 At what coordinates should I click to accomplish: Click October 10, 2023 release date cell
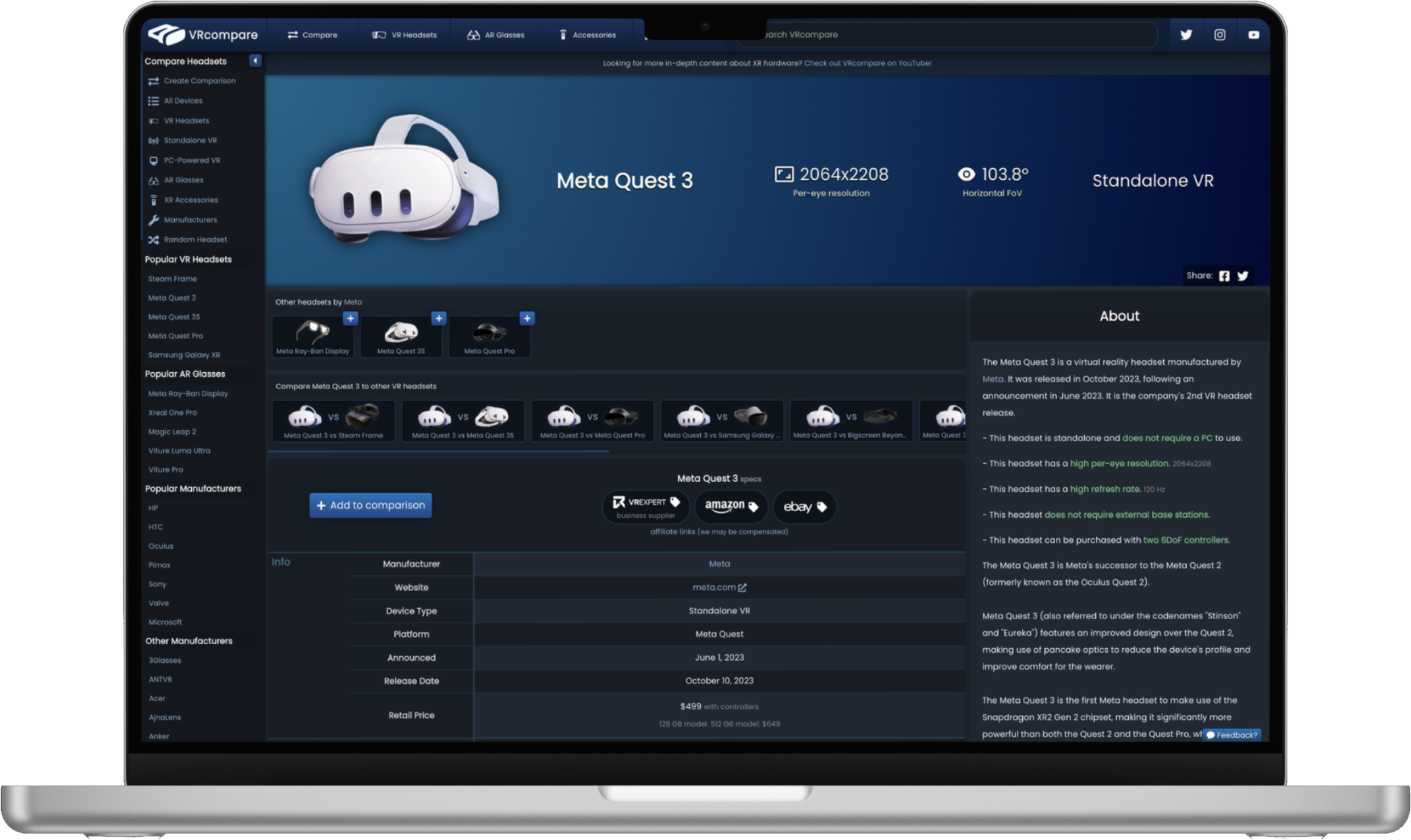click(x=719, y=681)
